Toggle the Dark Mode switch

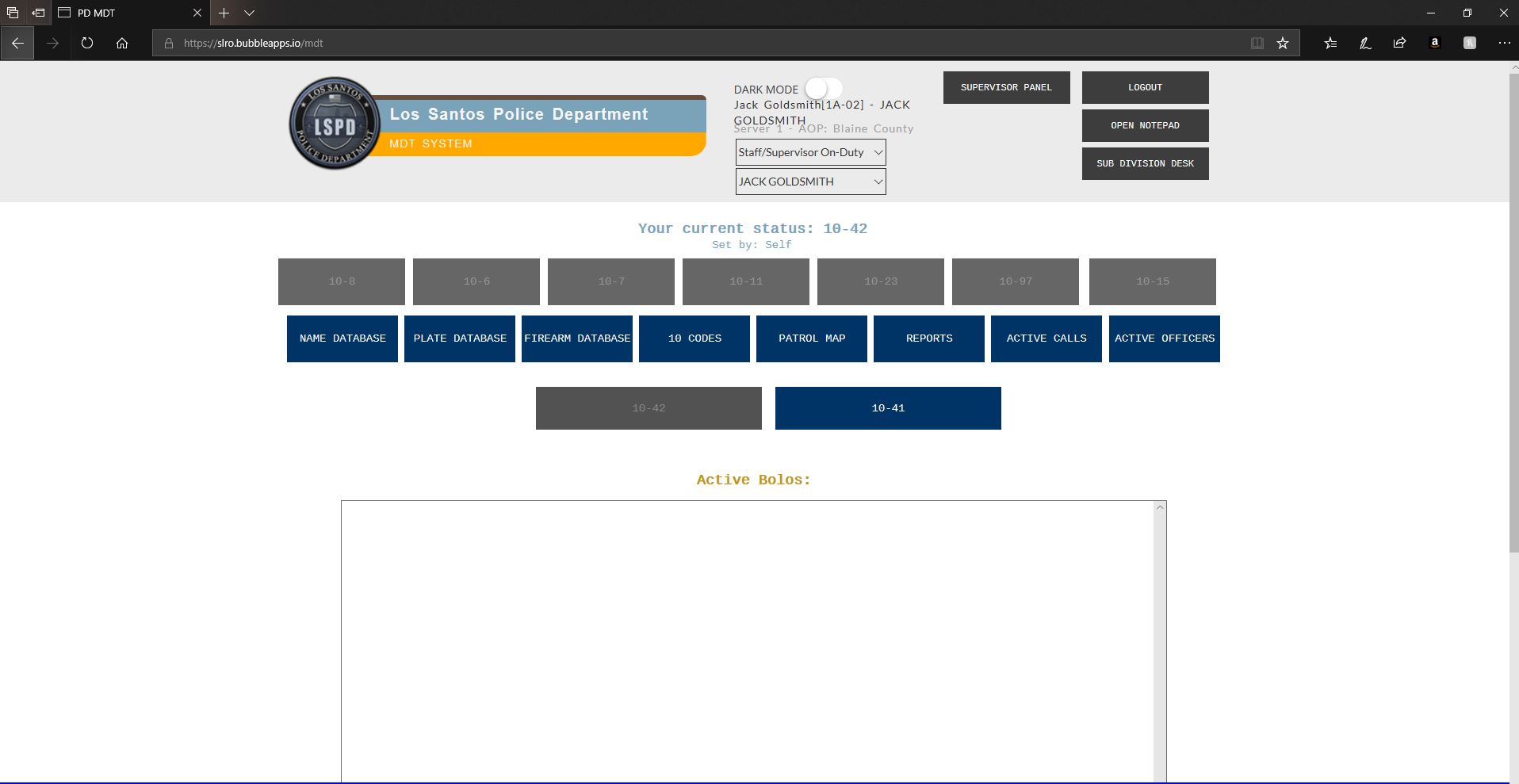(x=824, y=89)
